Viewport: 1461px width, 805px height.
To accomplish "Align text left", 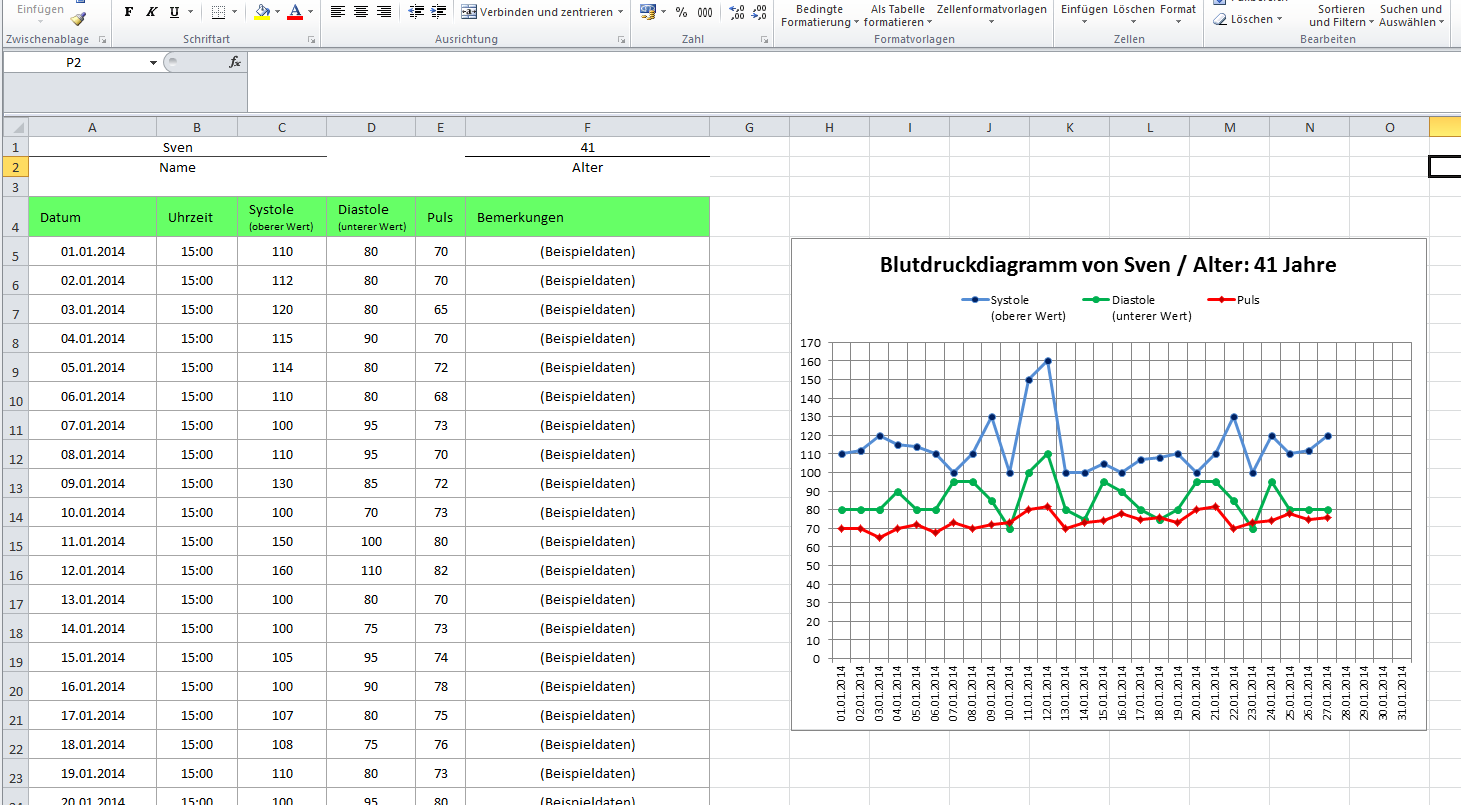I will pos(338,12).
